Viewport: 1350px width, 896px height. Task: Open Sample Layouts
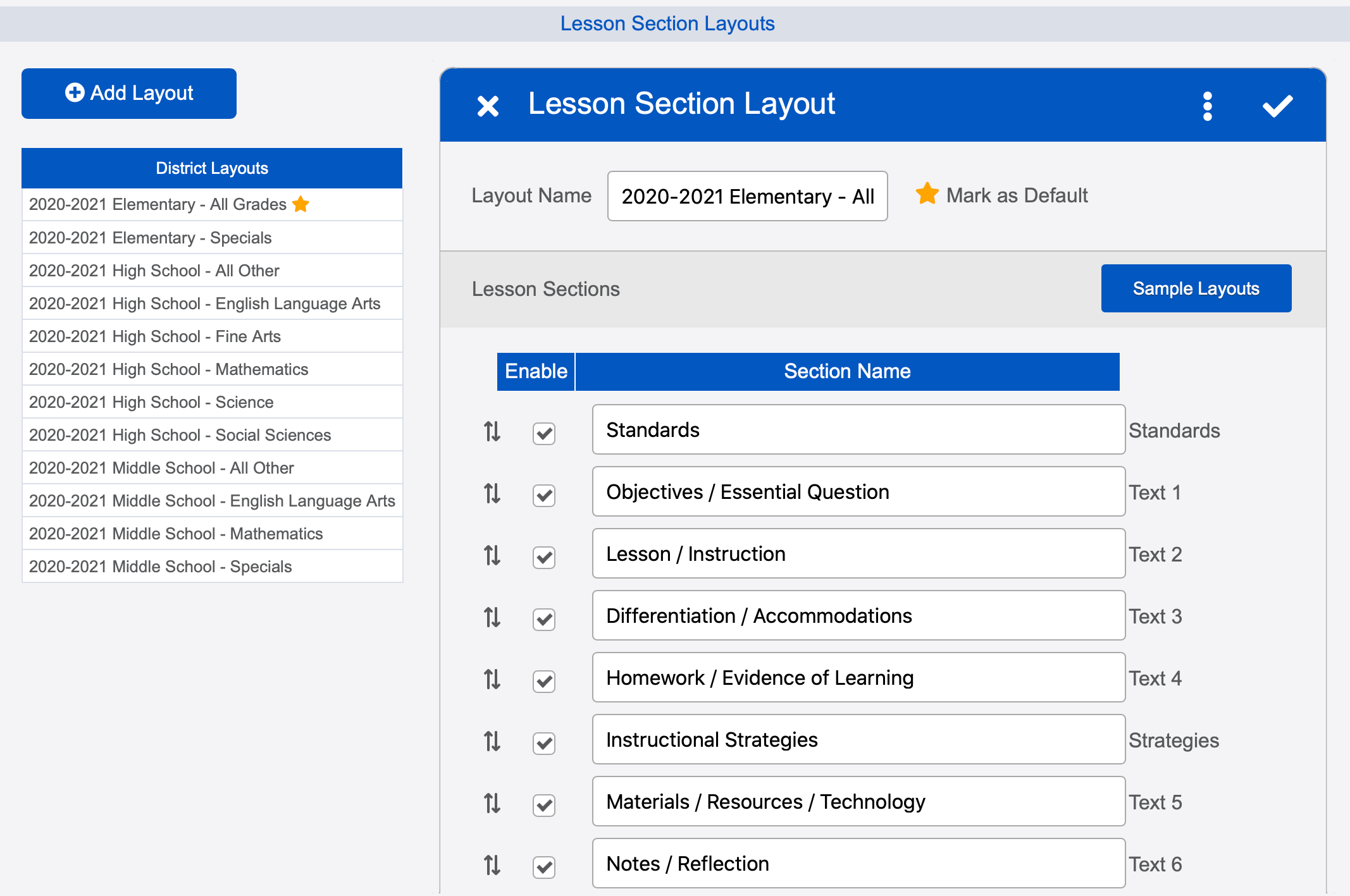point(1196,288)
